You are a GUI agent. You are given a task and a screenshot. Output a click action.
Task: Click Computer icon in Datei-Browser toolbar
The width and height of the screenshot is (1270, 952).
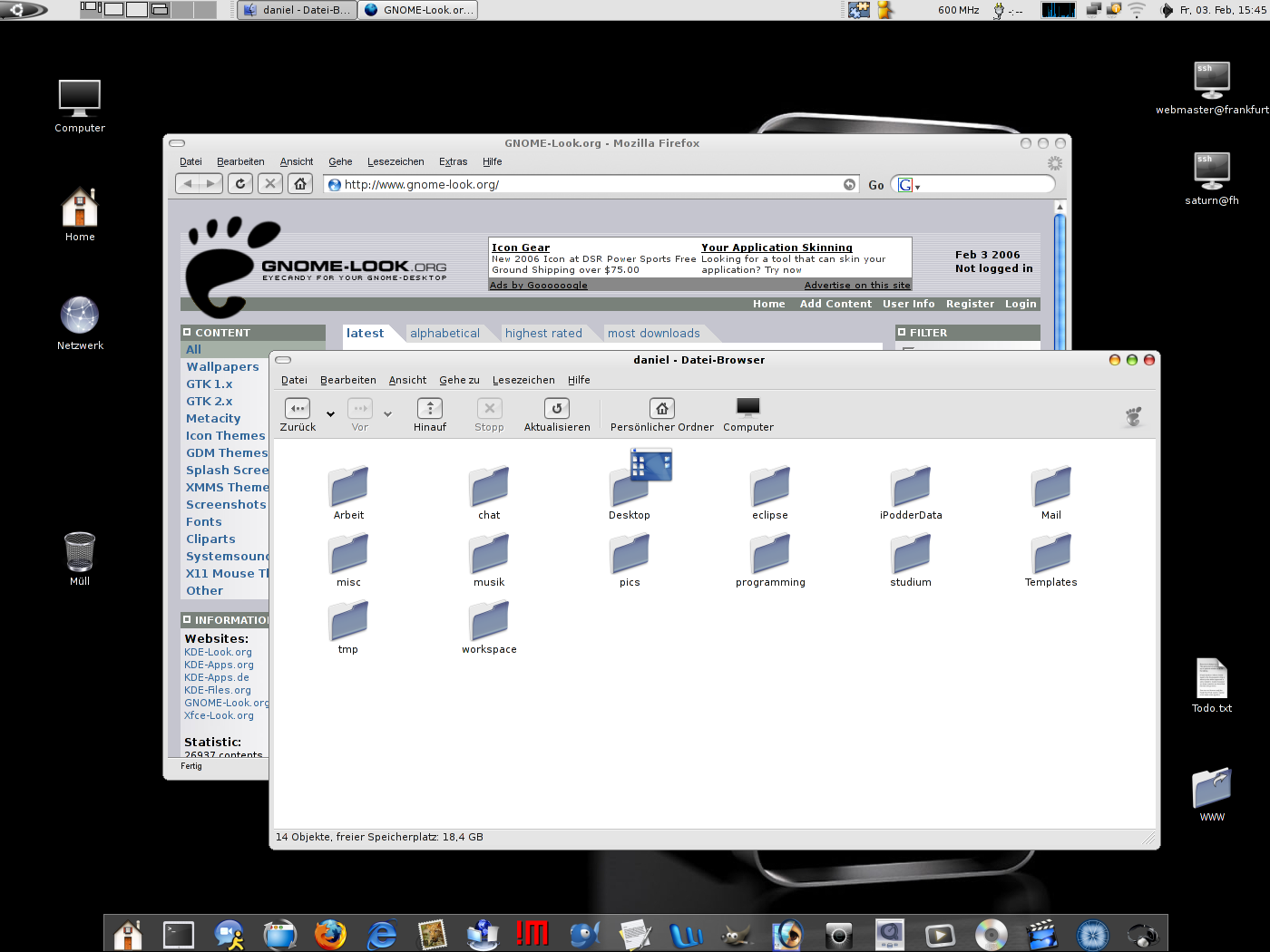point(748,407)
